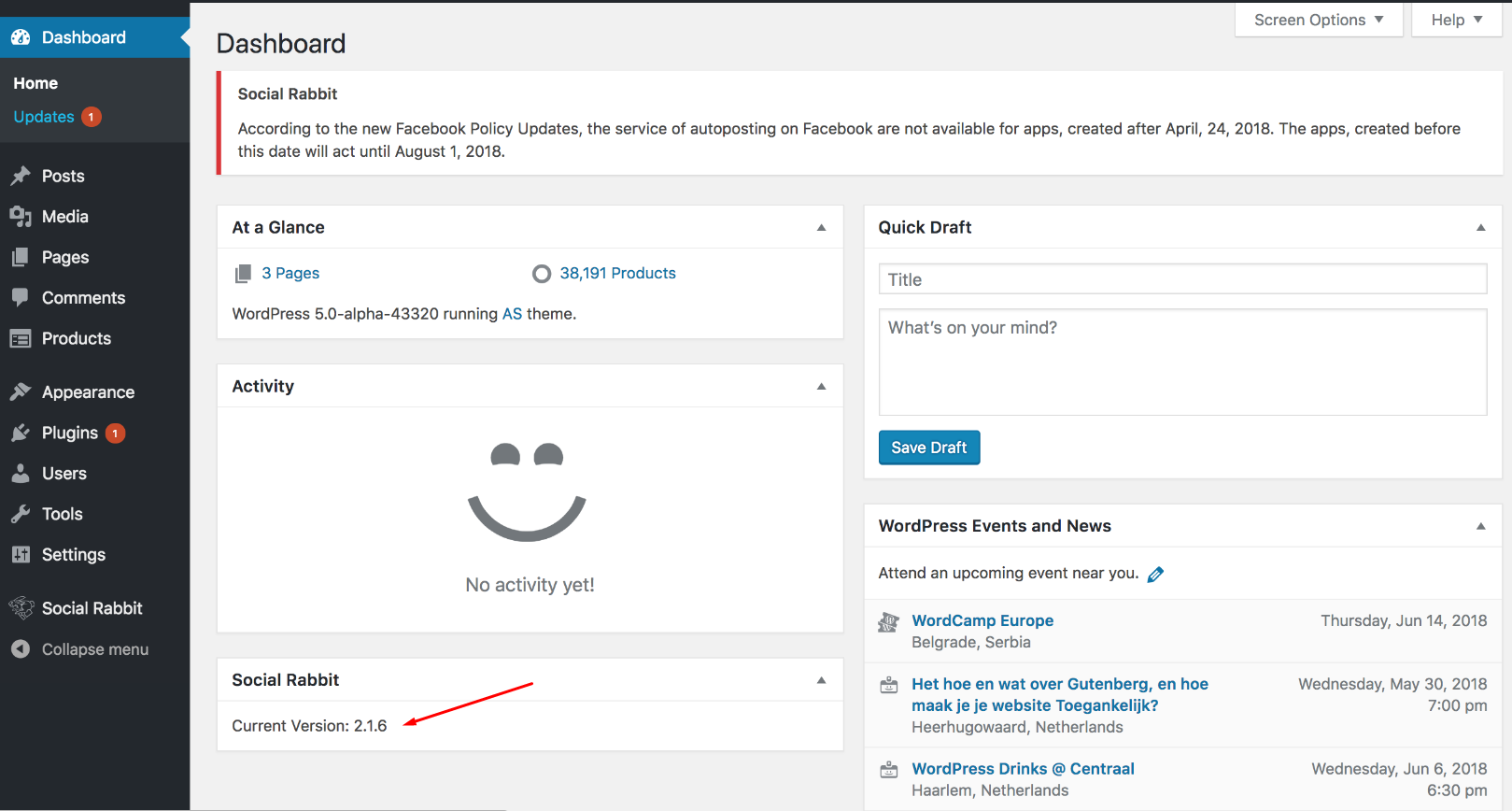
Task: Click the Social Rabbit rabbit icon
Action: tap(21, 608)
